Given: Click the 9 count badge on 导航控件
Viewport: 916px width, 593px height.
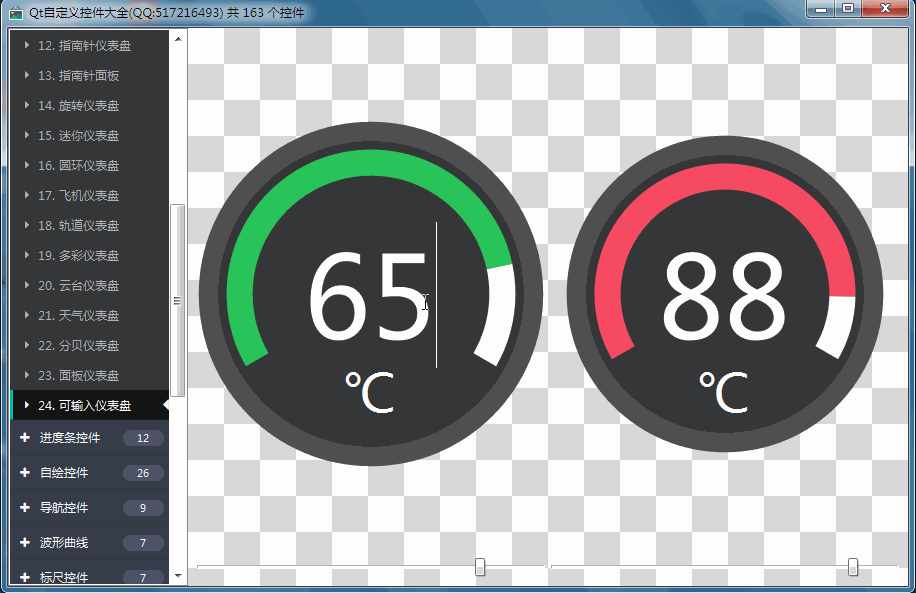Looking at the screenshot, I should click(142, 508).
